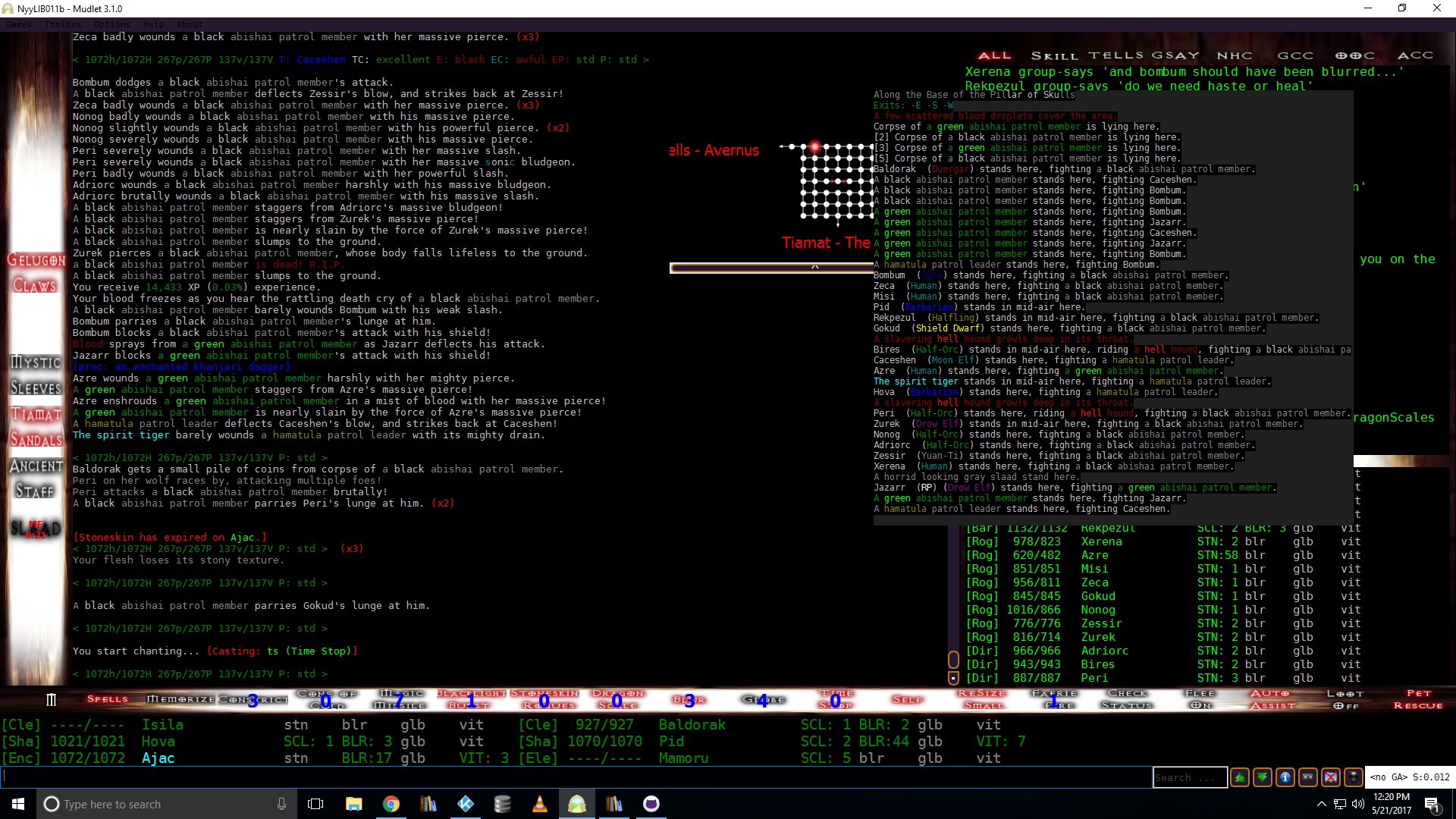The height and width of the screenshot is (819, 1456).
Task: Click the Search input field
Action: pyautogui.click(x=1189, y=777)
